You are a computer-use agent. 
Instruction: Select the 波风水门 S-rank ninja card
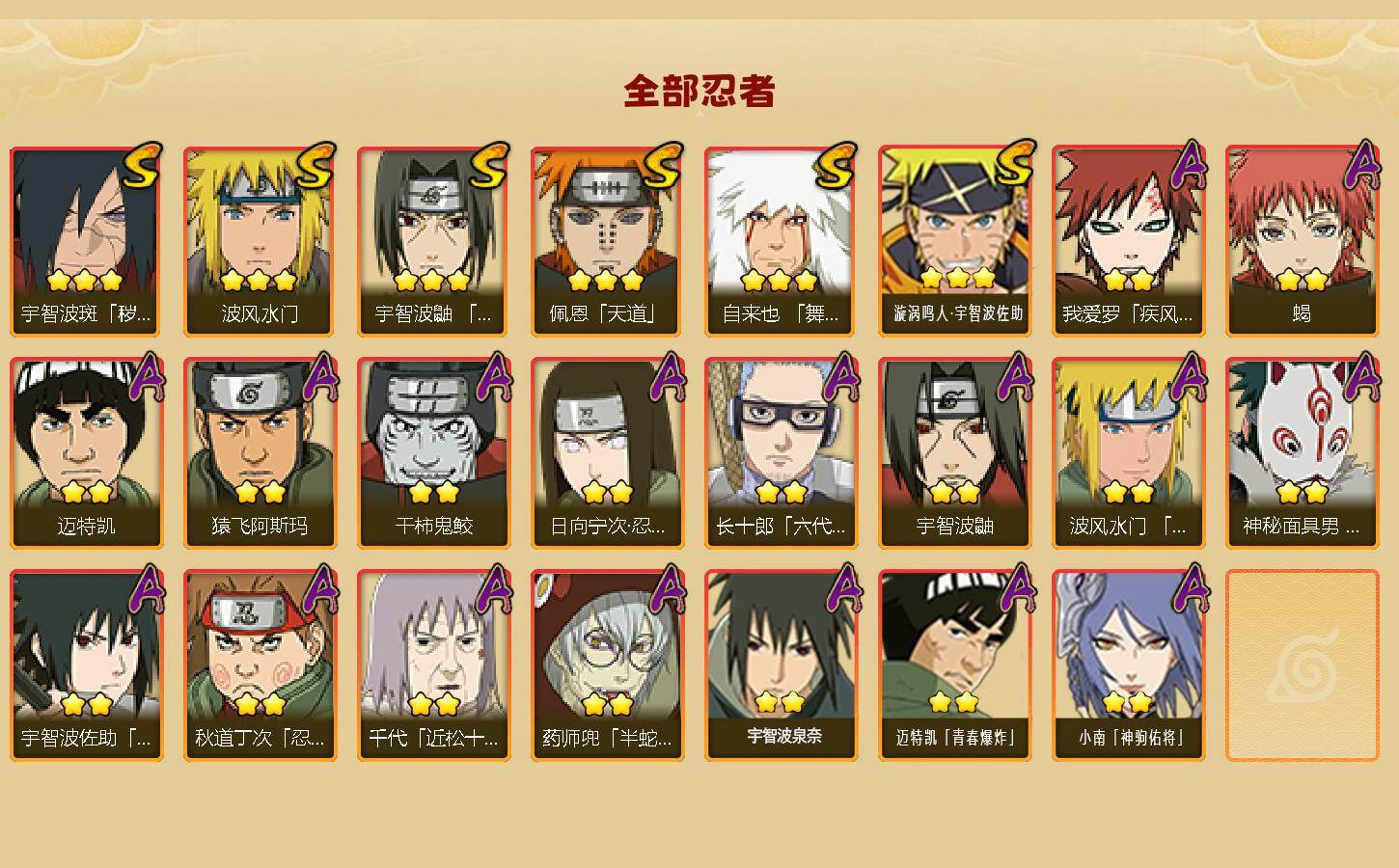click(260, 241)
